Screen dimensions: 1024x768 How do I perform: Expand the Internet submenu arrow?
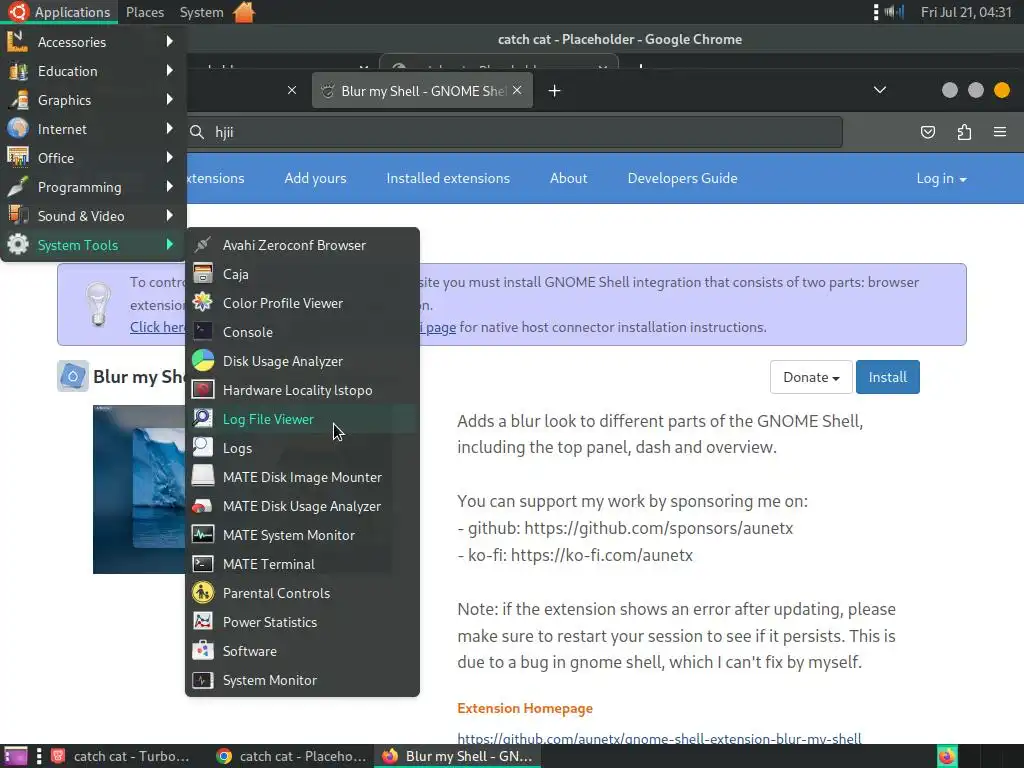point(170,128)
